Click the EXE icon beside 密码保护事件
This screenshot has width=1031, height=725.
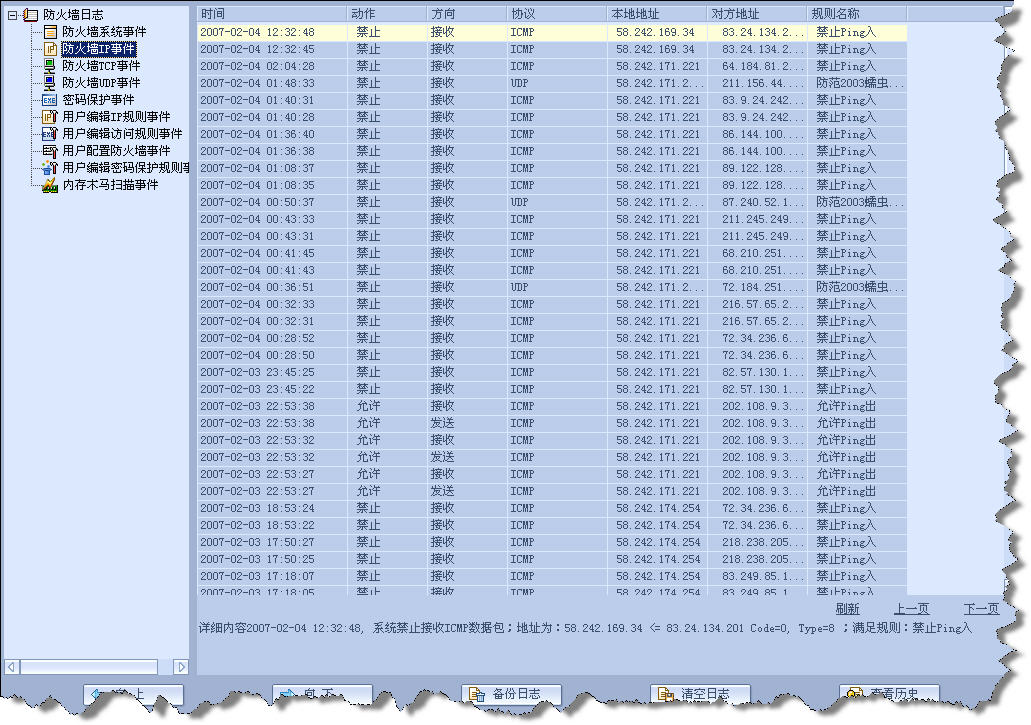click(x=49, y=100)
